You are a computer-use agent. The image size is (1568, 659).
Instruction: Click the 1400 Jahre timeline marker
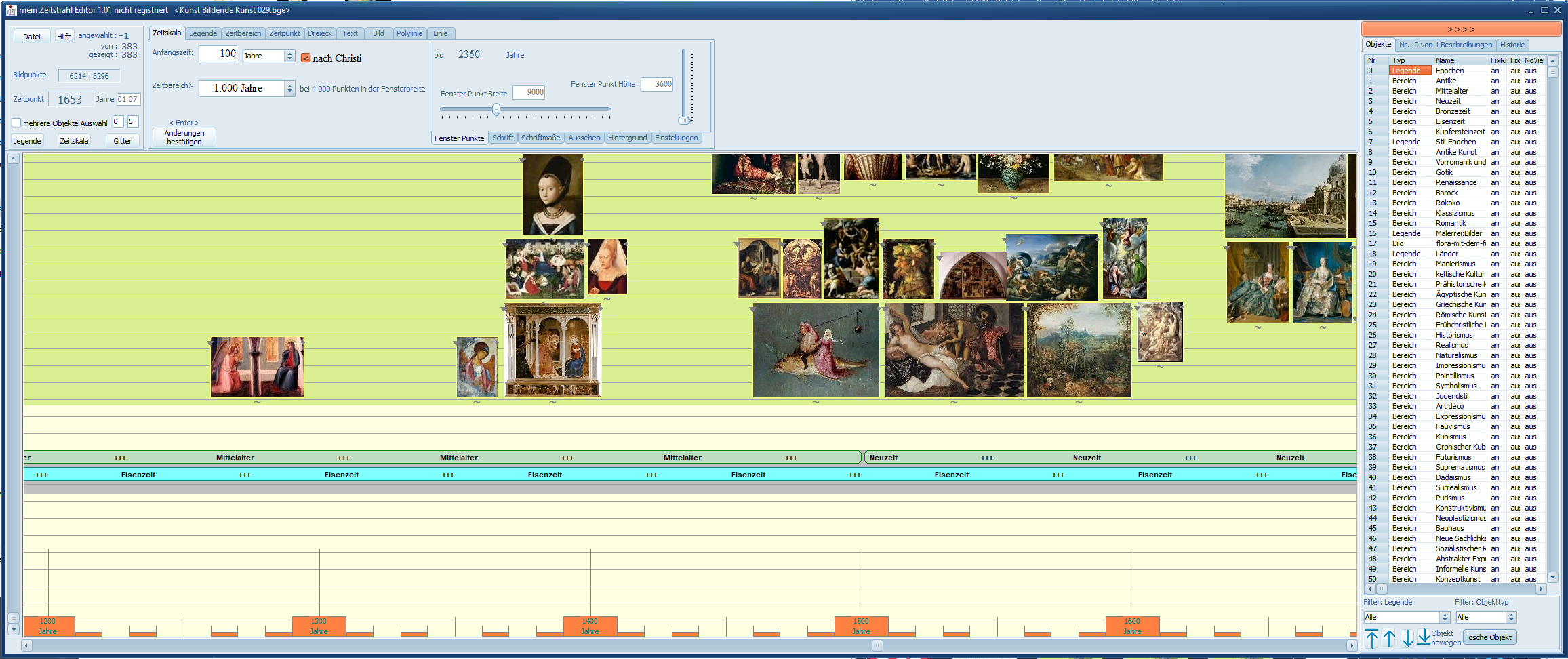pos(590,626)
